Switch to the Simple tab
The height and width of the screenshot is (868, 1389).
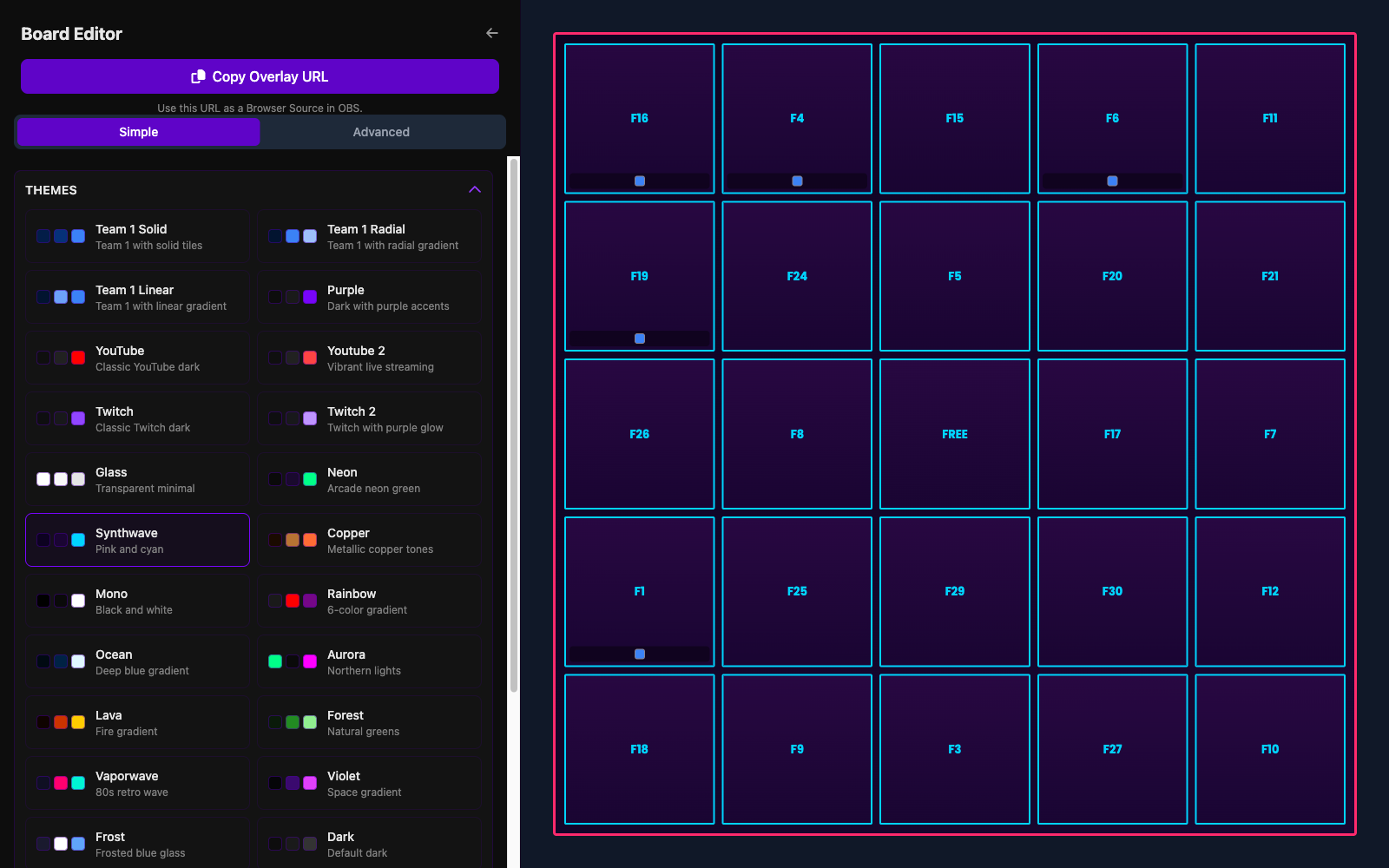coord(137,132)
